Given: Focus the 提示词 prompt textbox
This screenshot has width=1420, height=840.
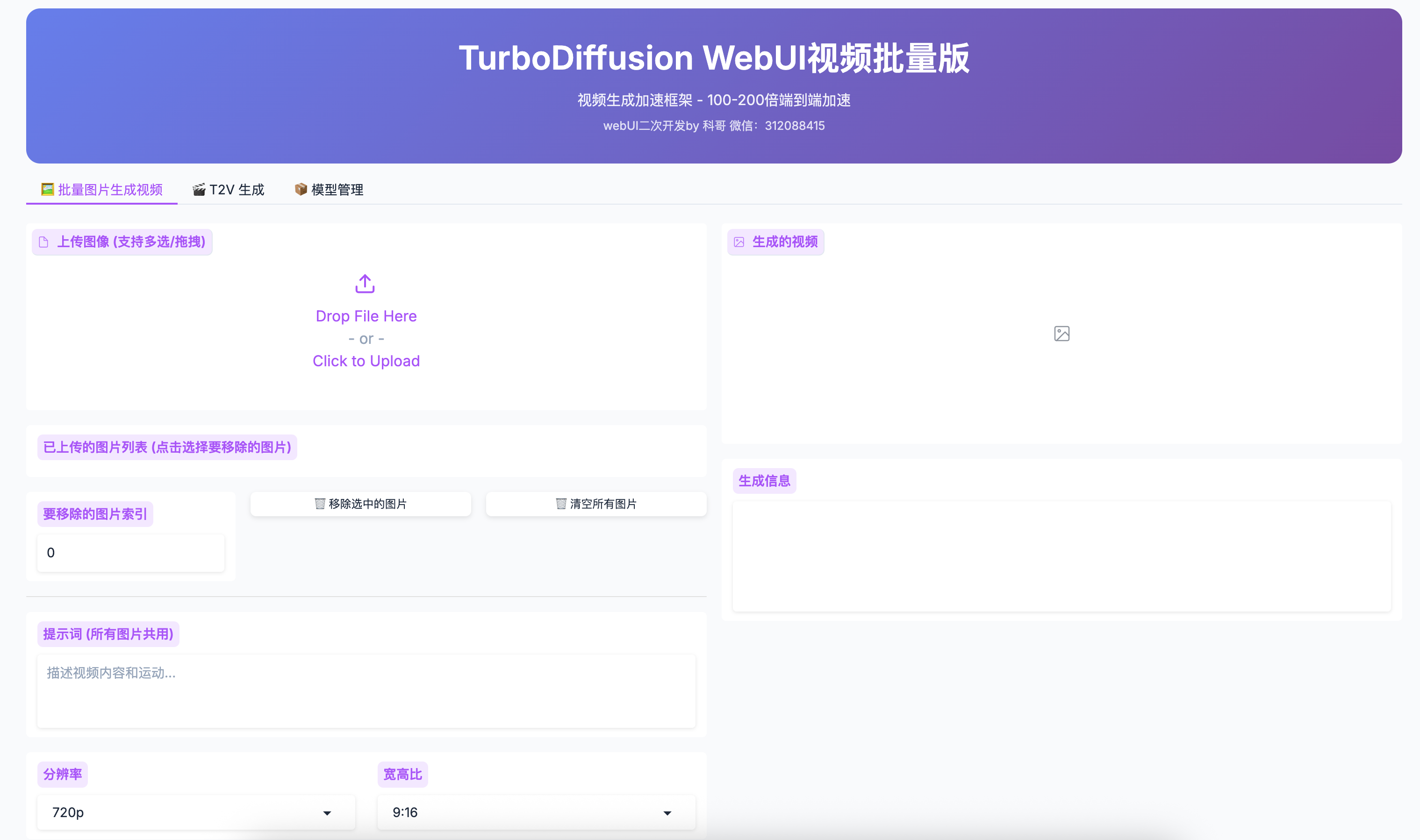Looking at the screenshot, I should coord(366,691).
